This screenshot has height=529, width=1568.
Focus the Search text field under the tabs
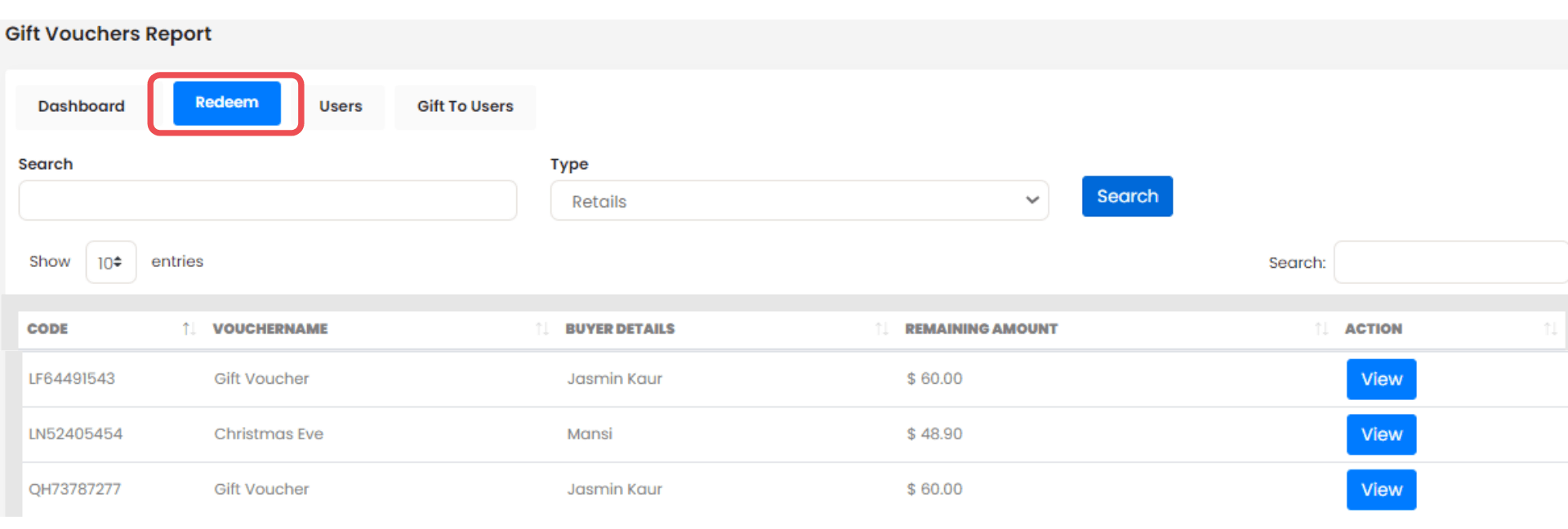point(267,201)
